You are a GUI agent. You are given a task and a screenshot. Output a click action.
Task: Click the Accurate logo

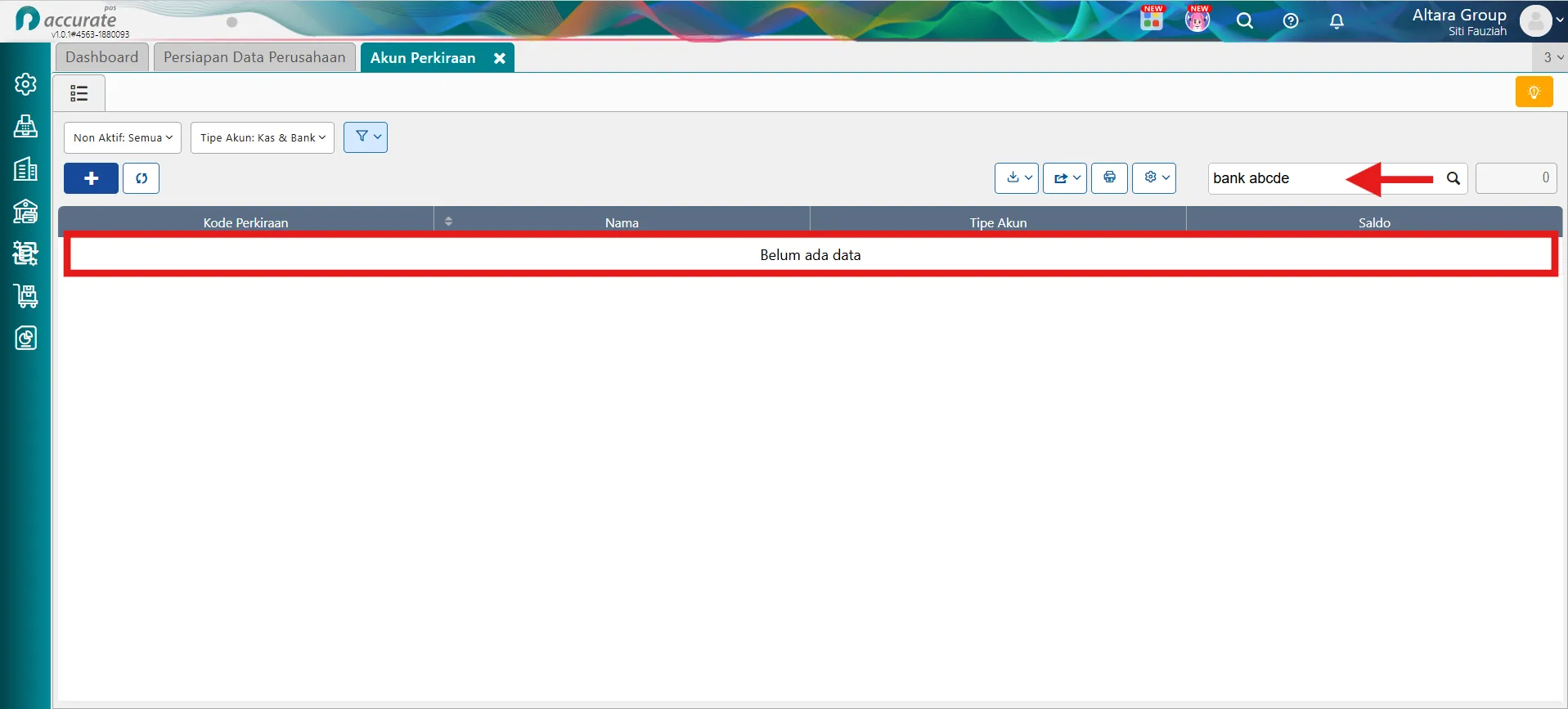point(67,20)
